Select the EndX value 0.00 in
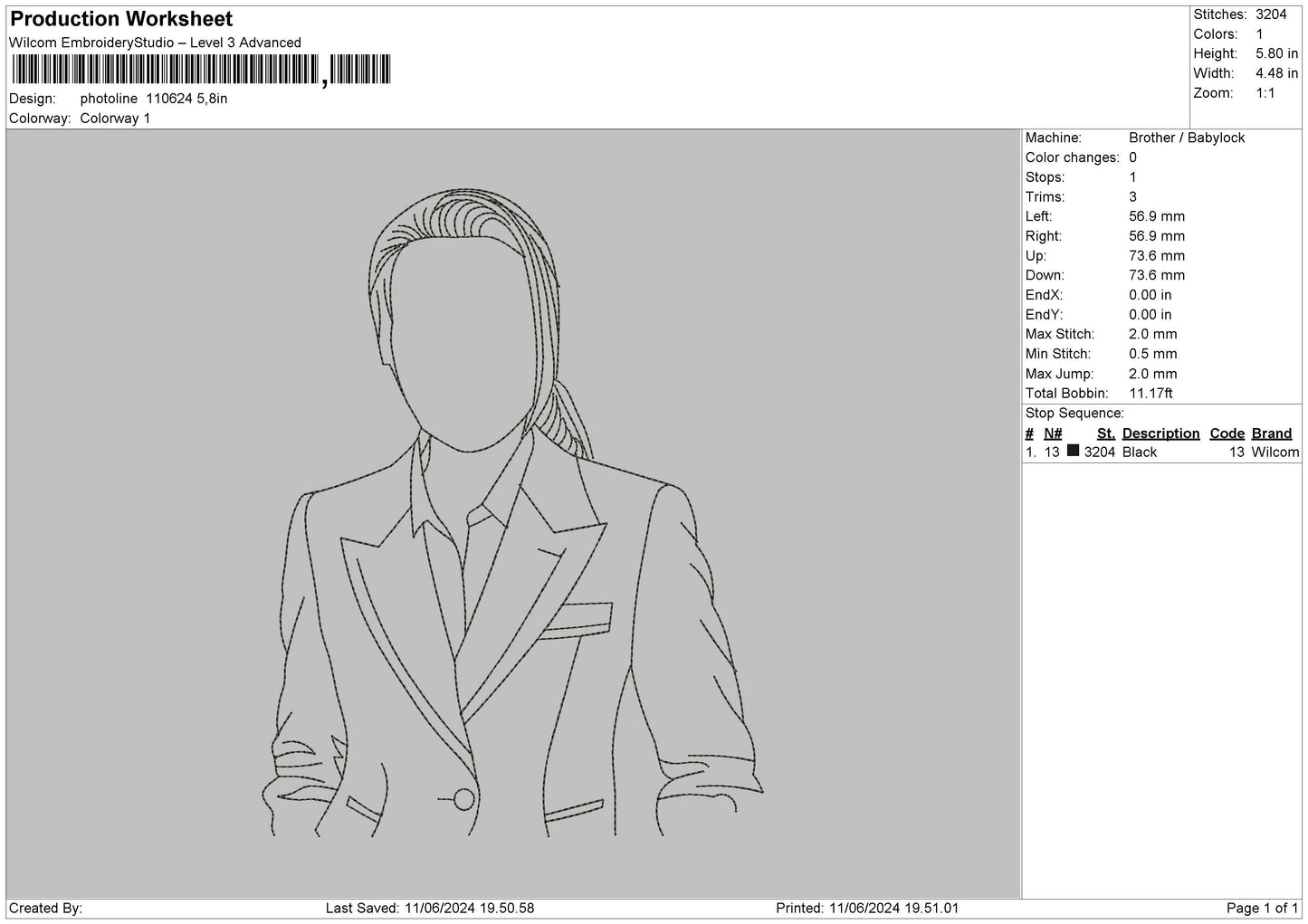This screenshot has height=924, width=1308. [1150, 295]
